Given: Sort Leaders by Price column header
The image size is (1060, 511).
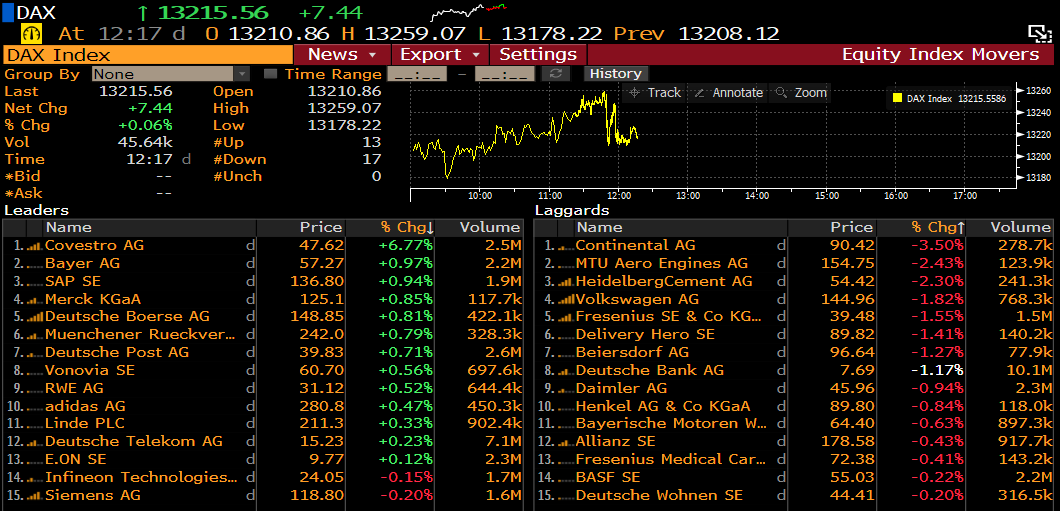Looking at the screenshot, I should point(301,228).
